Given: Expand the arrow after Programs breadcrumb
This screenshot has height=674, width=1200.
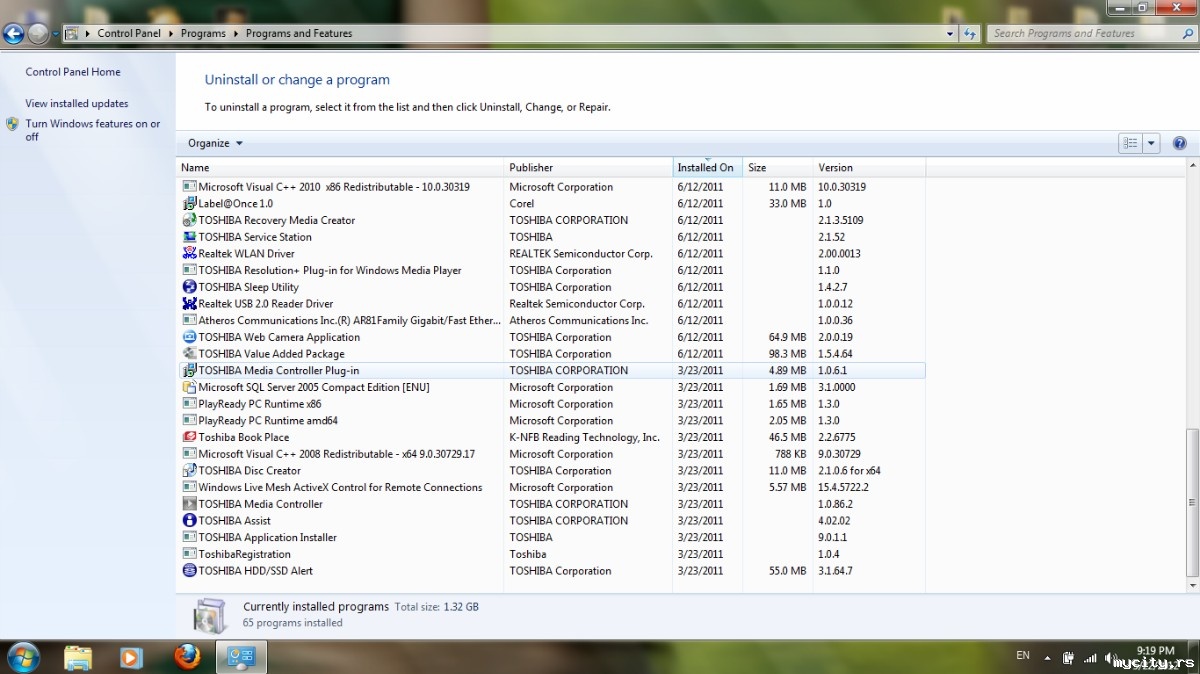Looking at the screenshot, I should pos(236,33).
